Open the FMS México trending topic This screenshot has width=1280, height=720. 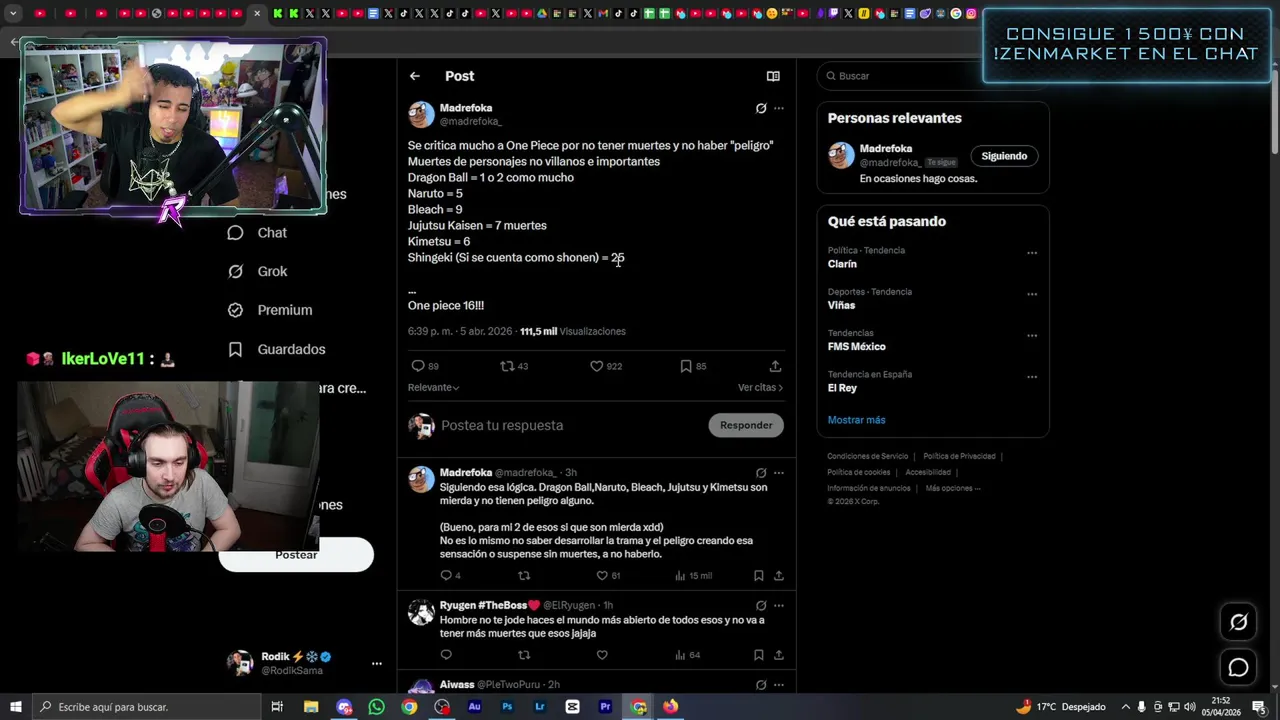[x=856, y=347]
